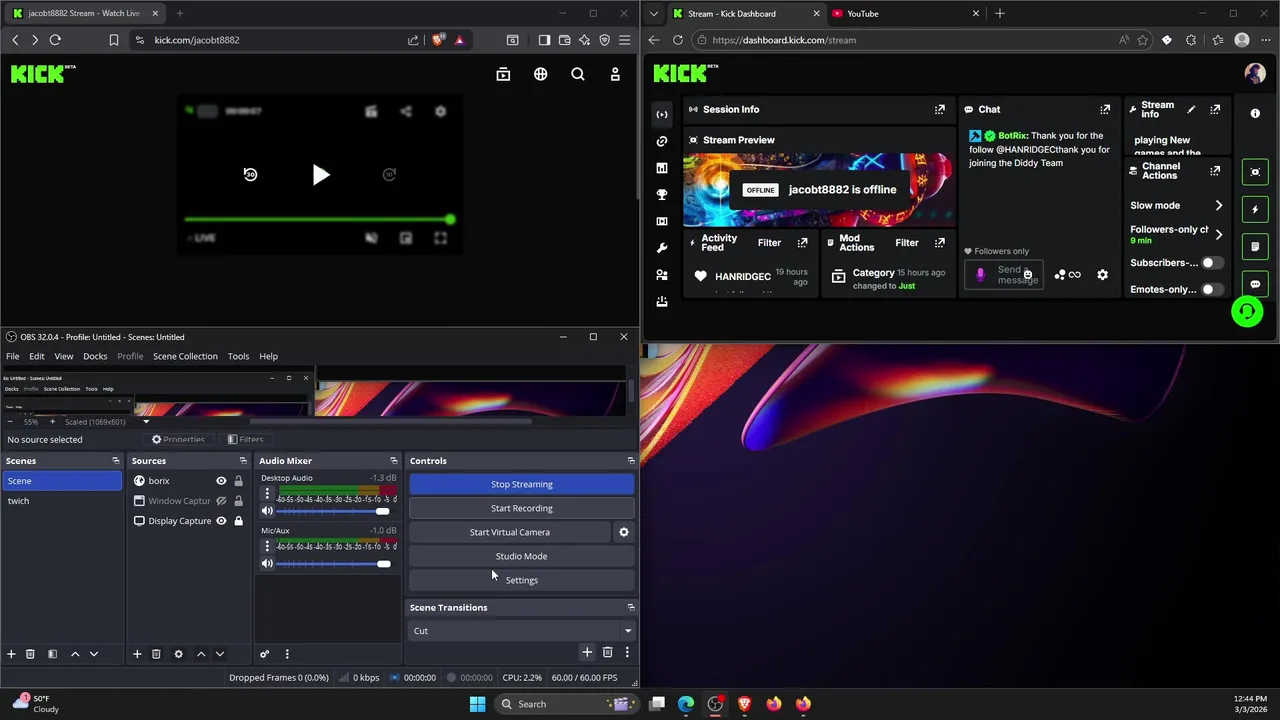Open OBS Docks menu
The image size is (1280, 720).
point(95,356)
